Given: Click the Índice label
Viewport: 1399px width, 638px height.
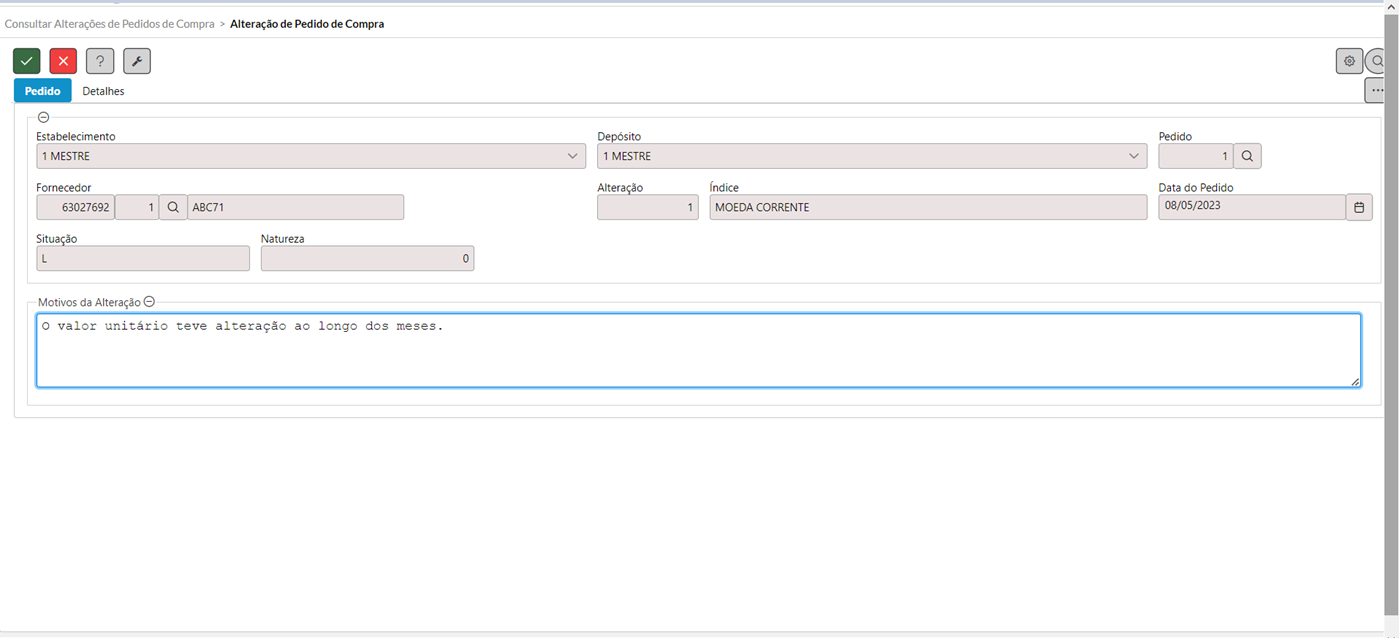Looking at the screenshot, I should tap(724, 187).
